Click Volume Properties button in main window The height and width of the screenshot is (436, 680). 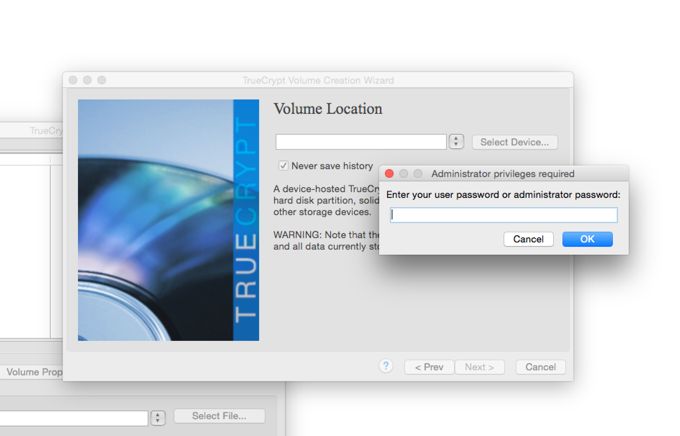click(32, 372)
